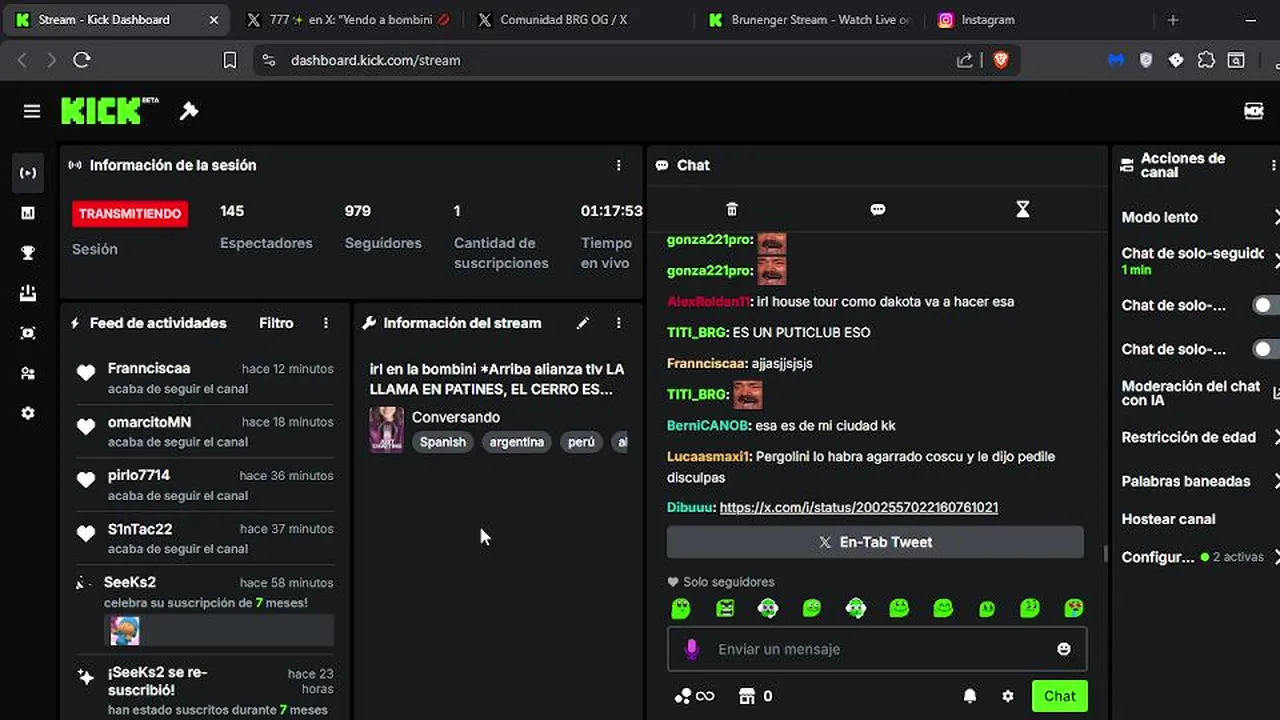Viewport: 1280px width, 720px height.
Task: Click the Filtro button in activity feed
Action: (x=276, y=323)
